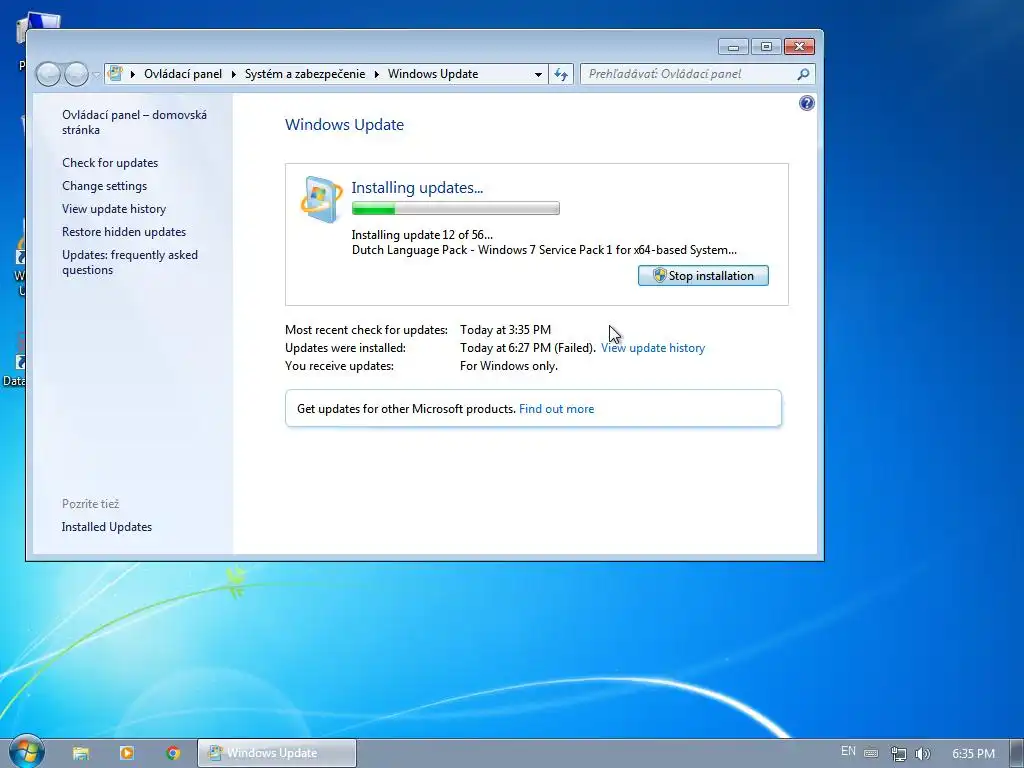Launch Windows Media Player from taskbar
This screenshot has height=768, width=1024.
tap(127, 753)
